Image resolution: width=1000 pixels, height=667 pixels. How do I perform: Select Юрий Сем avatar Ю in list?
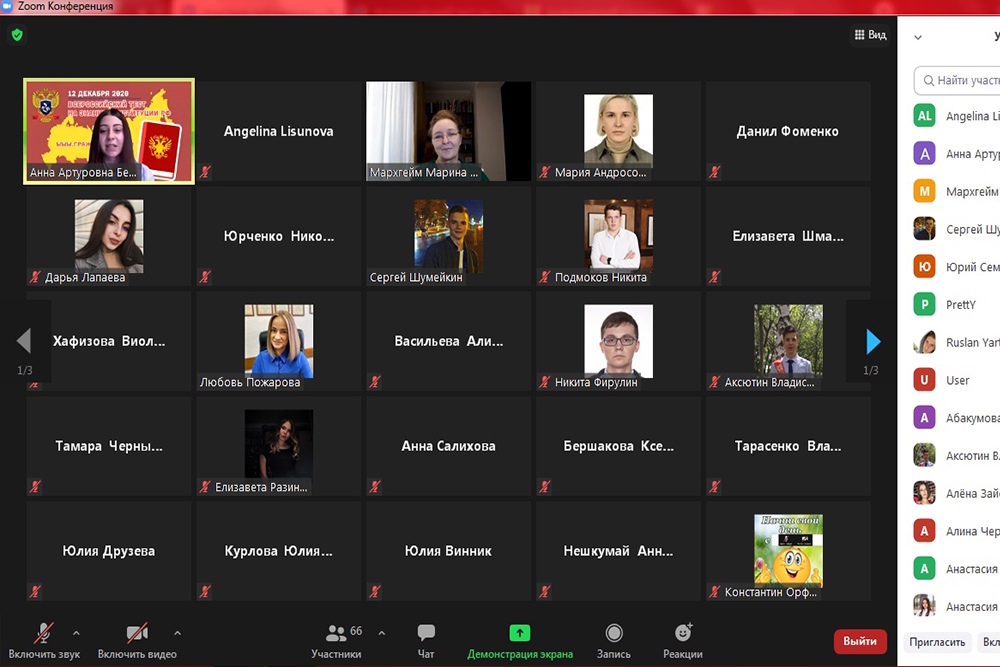[x=925, y=267]
